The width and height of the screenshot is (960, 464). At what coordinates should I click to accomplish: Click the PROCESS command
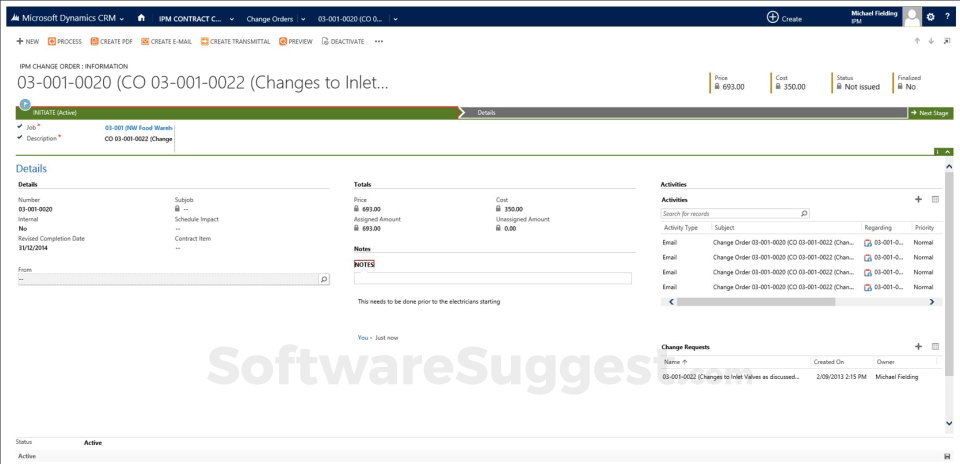pyautogui.click(x=65, y=42)
